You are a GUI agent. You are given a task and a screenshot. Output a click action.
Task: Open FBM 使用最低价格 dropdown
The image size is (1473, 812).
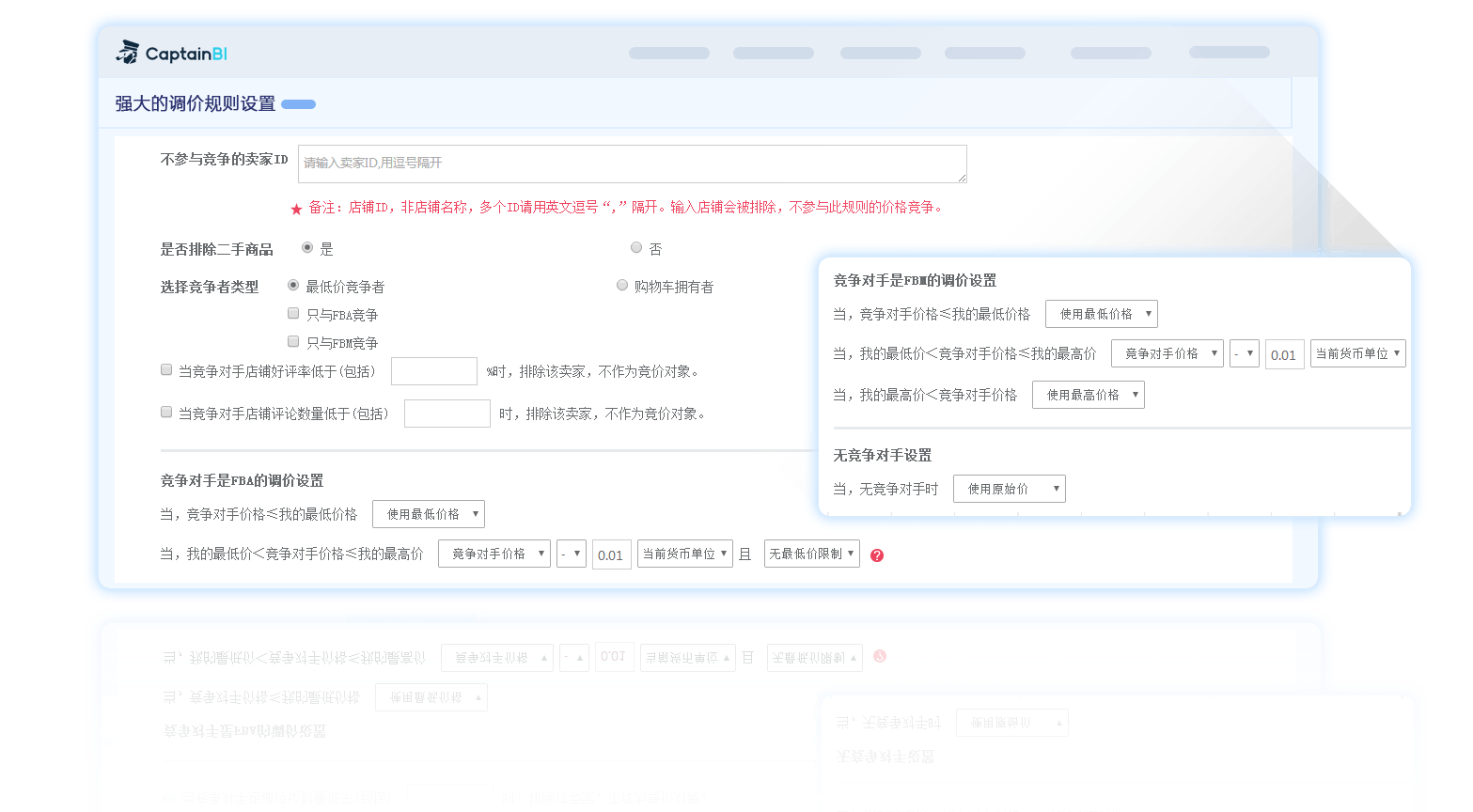click(1102, 314)
